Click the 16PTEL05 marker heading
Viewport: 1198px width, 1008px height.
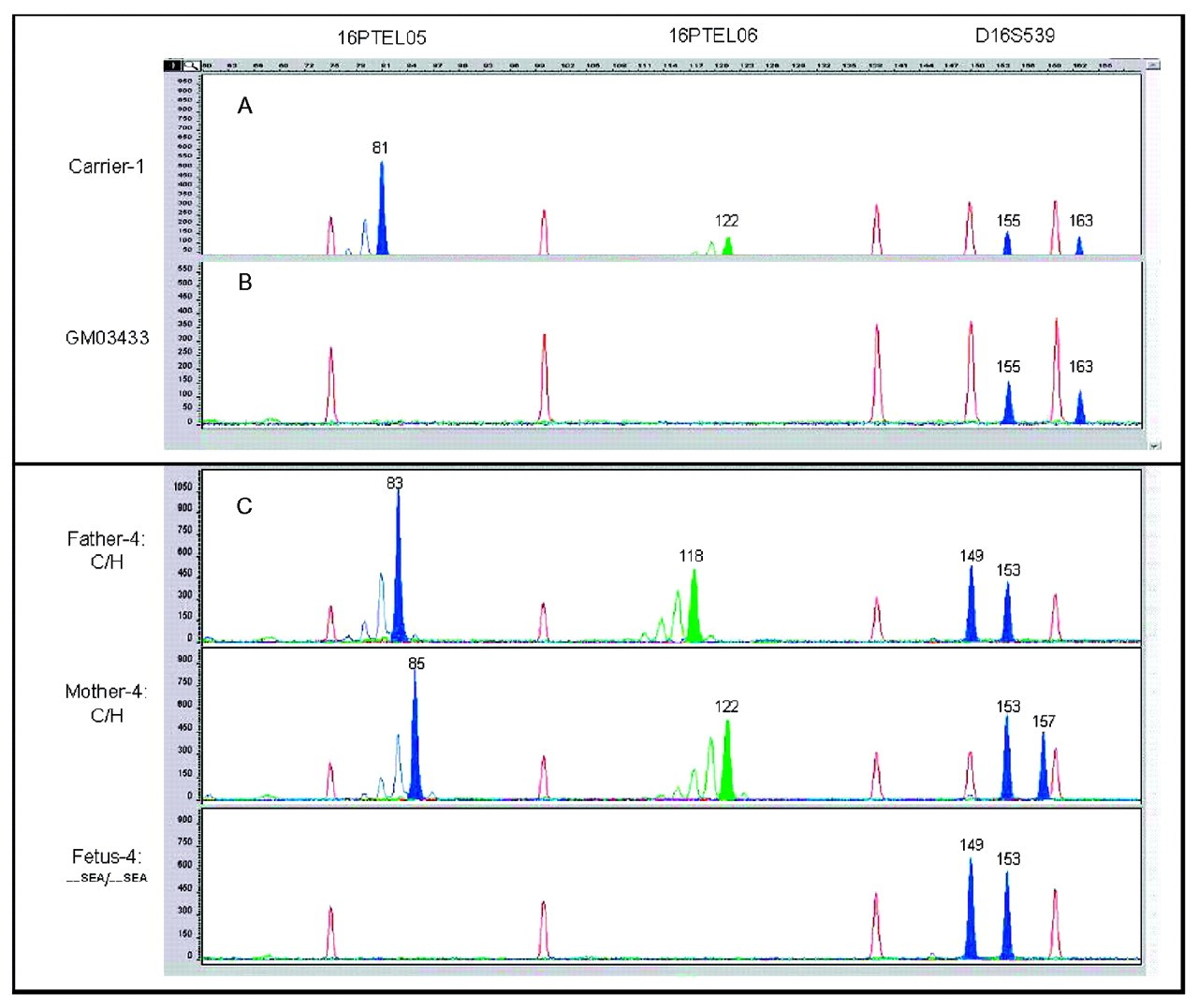[382, 37]
